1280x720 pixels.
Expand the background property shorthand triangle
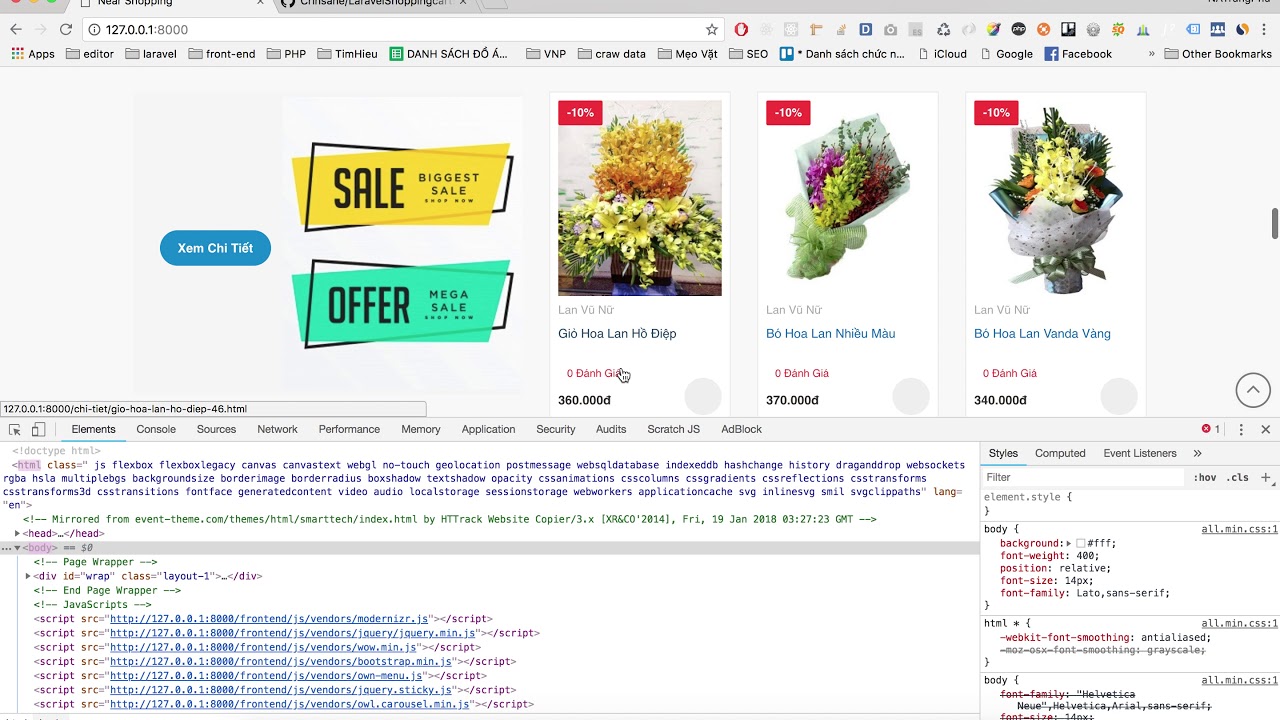[x=1069, y=543]
